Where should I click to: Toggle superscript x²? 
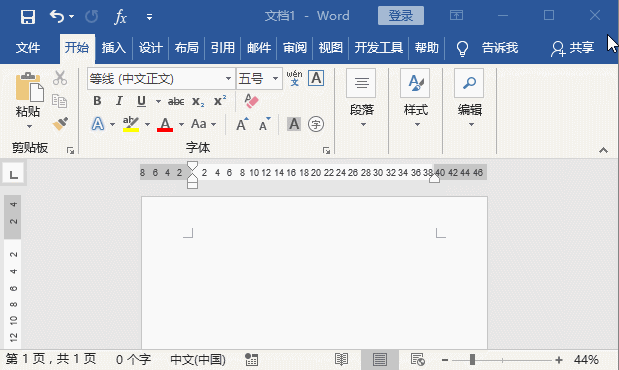tap(219, 101)
